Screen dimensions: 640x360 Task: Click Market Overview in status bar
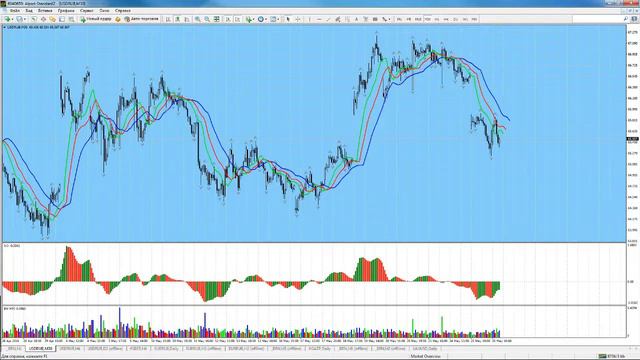425,356
